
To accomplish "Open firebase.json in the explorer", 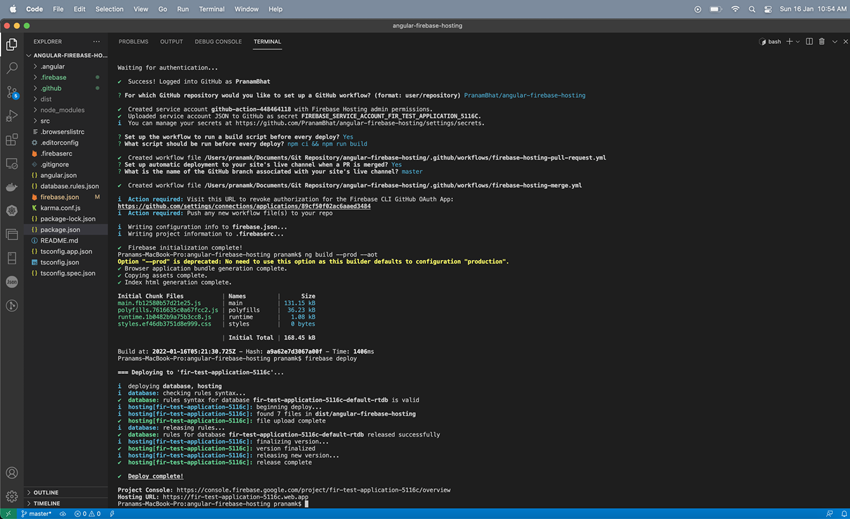I will (59, 197).
